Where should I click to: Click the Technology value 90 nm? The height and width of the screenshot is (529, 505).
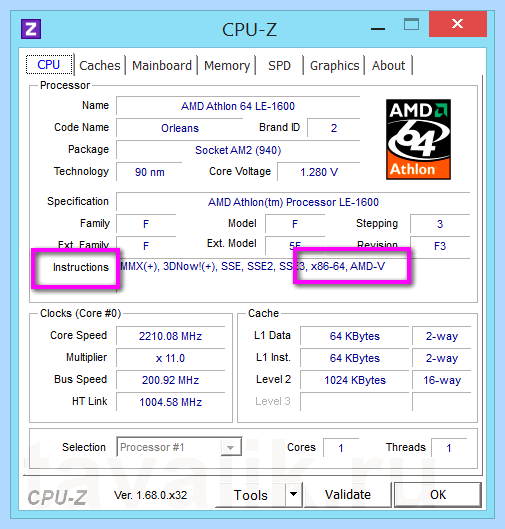[x=149, y=172]
